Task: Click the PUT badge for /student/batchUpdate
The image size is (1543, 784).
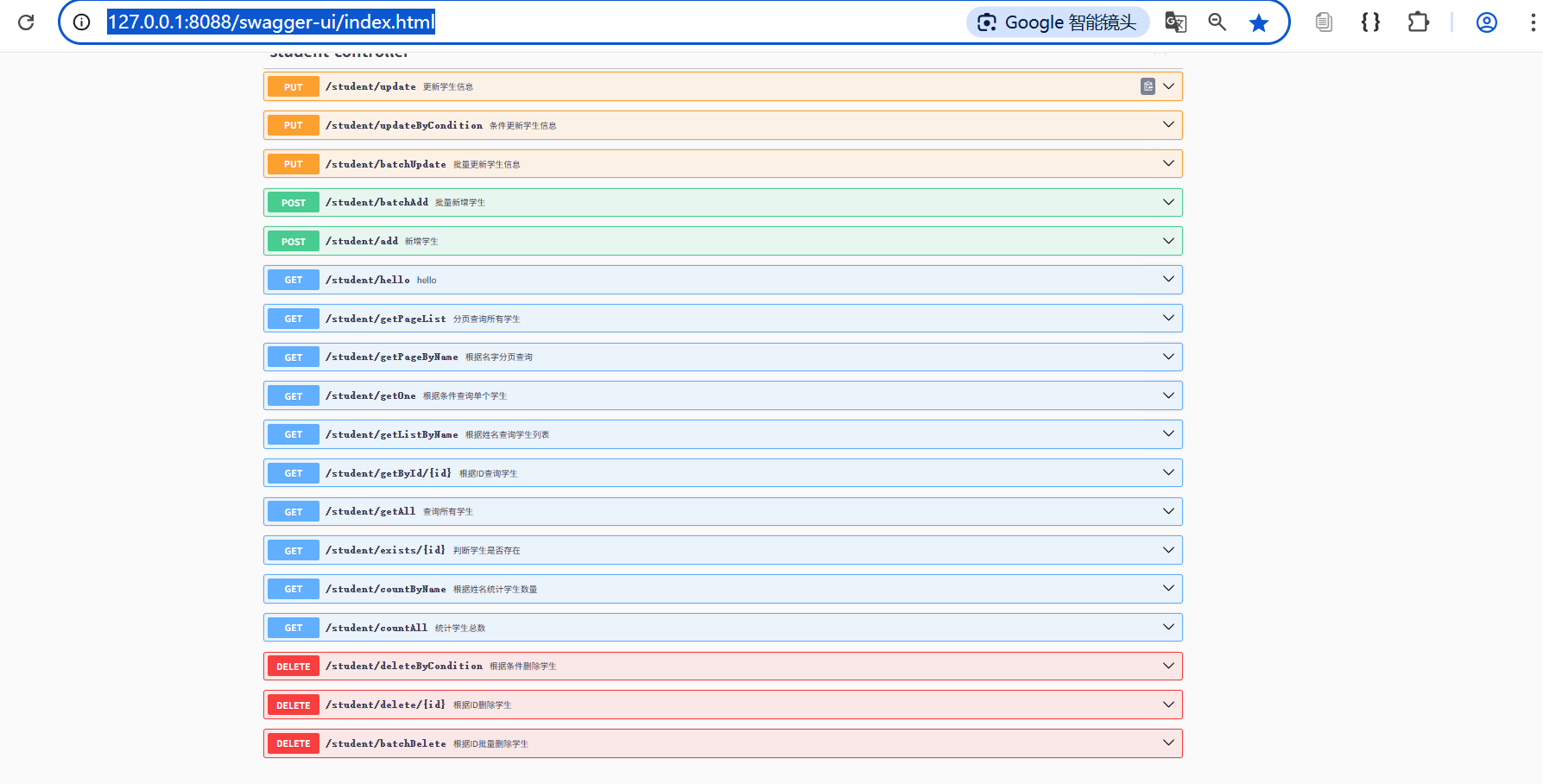Action: [x=294, y=164]
